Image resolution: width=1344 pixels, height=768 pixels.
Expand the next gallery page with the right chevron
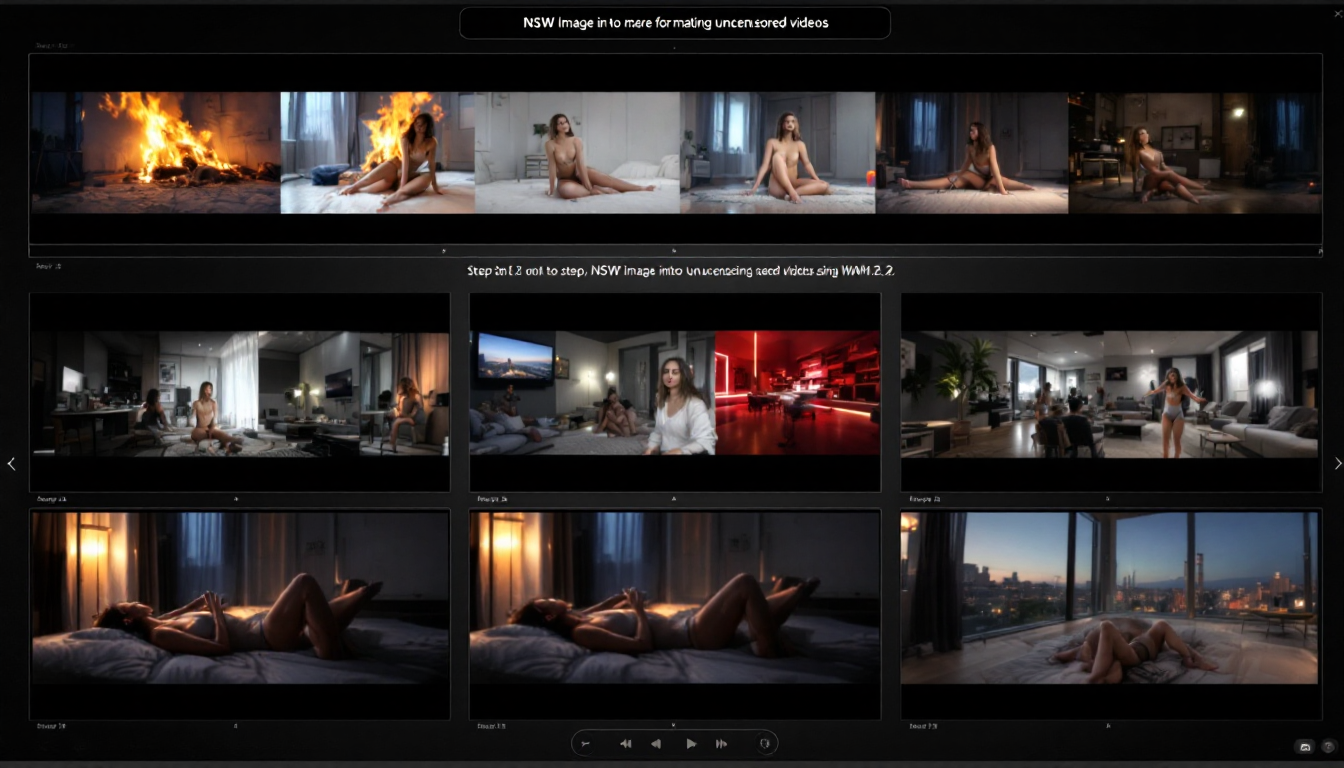pos(1338,463)
